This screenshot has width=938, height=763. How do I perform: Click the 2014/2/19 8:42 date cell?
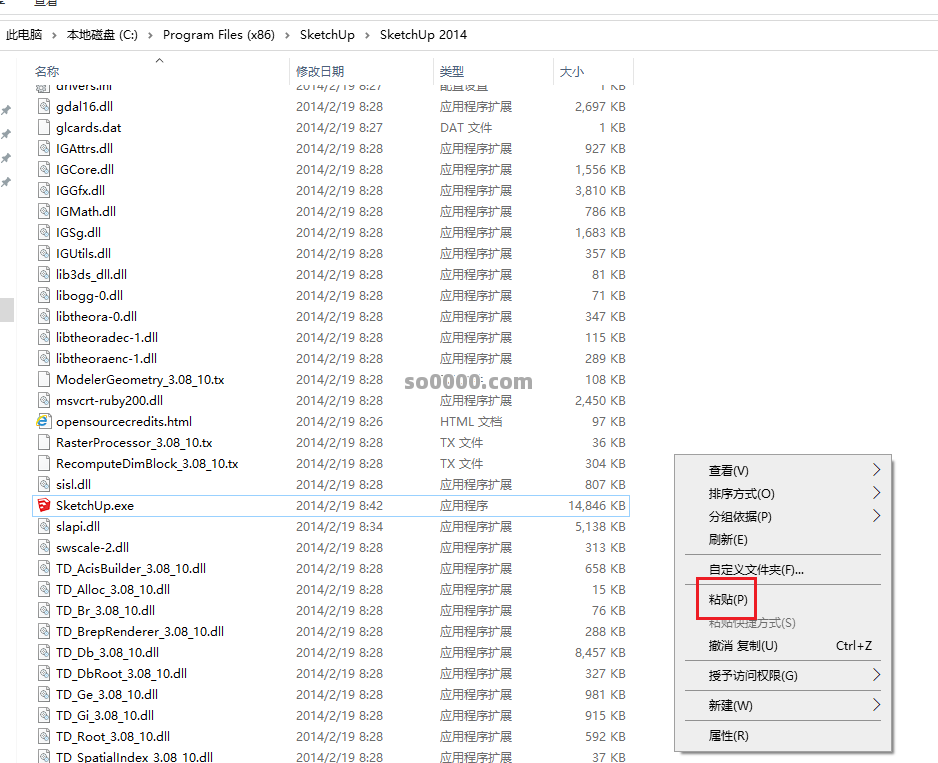tap(339, 506)
